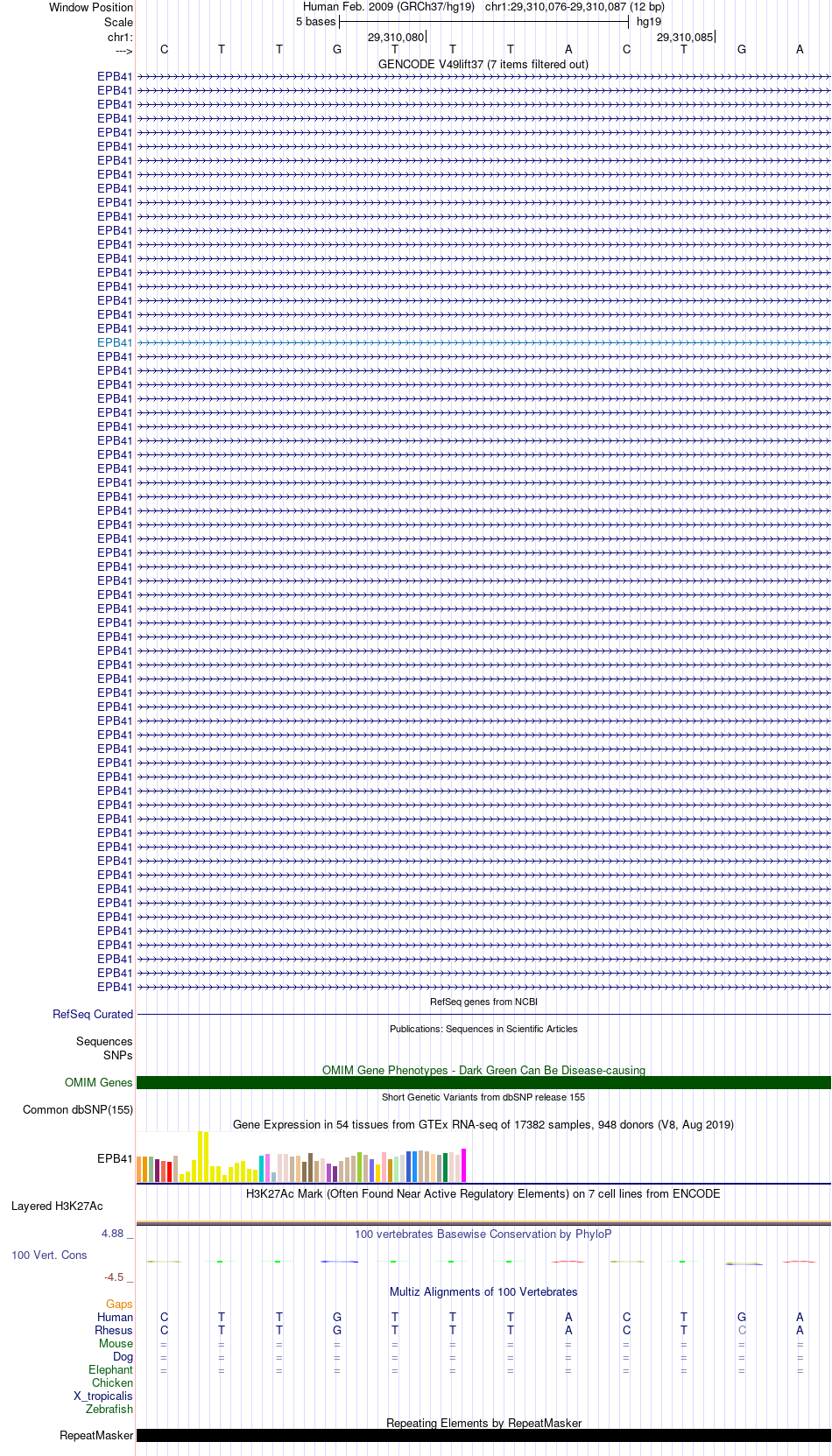Open the 'RefSeq genes from NCBI' title

point(483,1002)
